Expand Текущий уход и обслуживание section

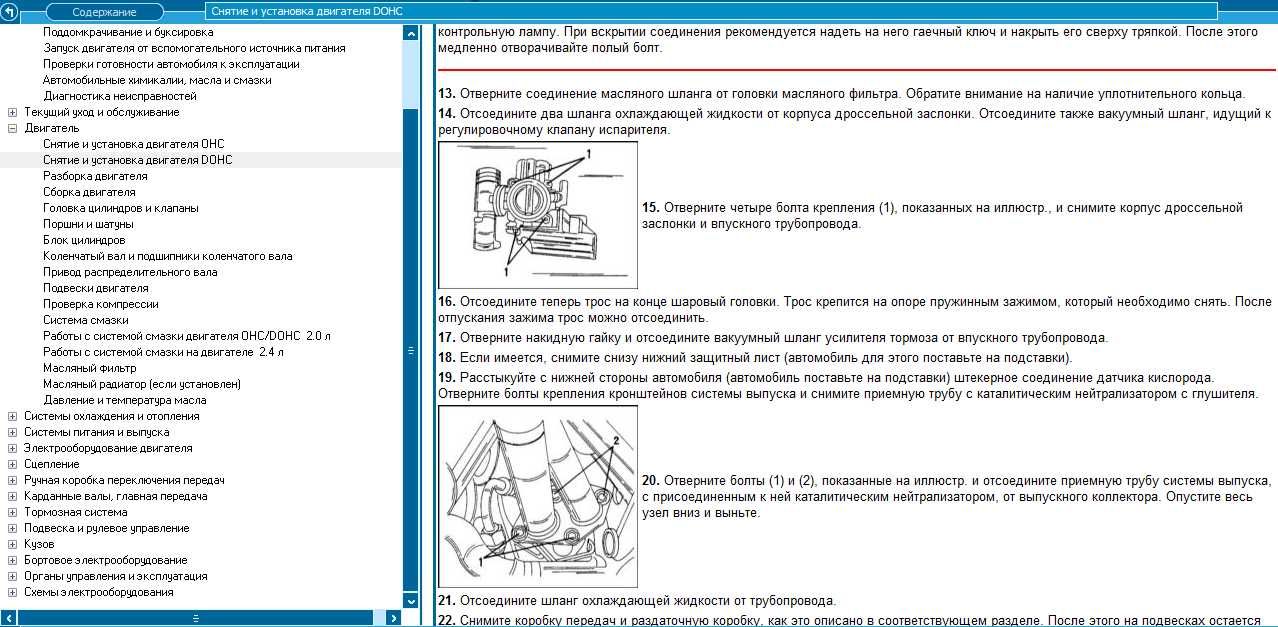(12, 112)
